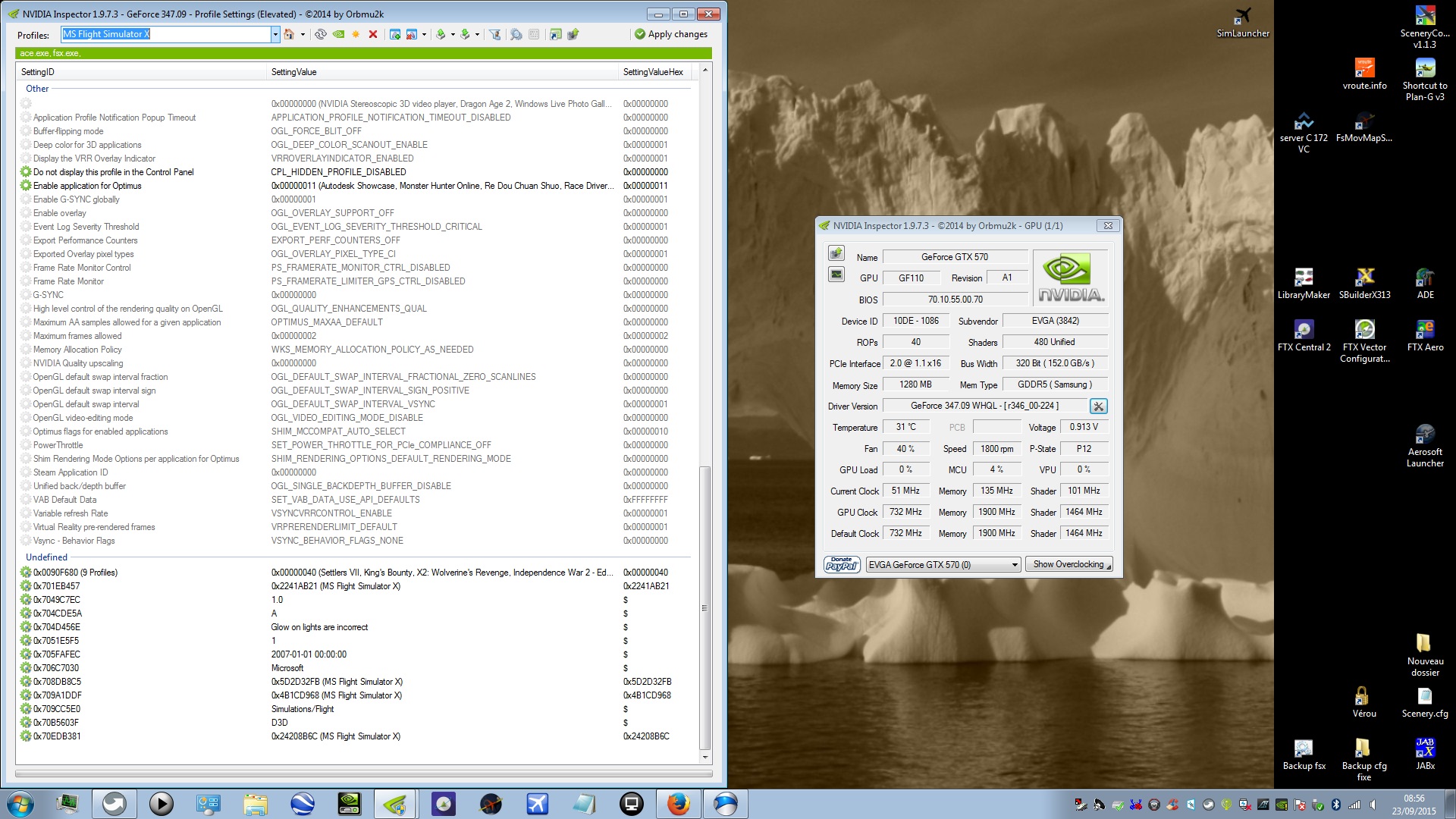Click the bit value editor grid icon
Screen dimensions: 1456x819
pos(534,34)
